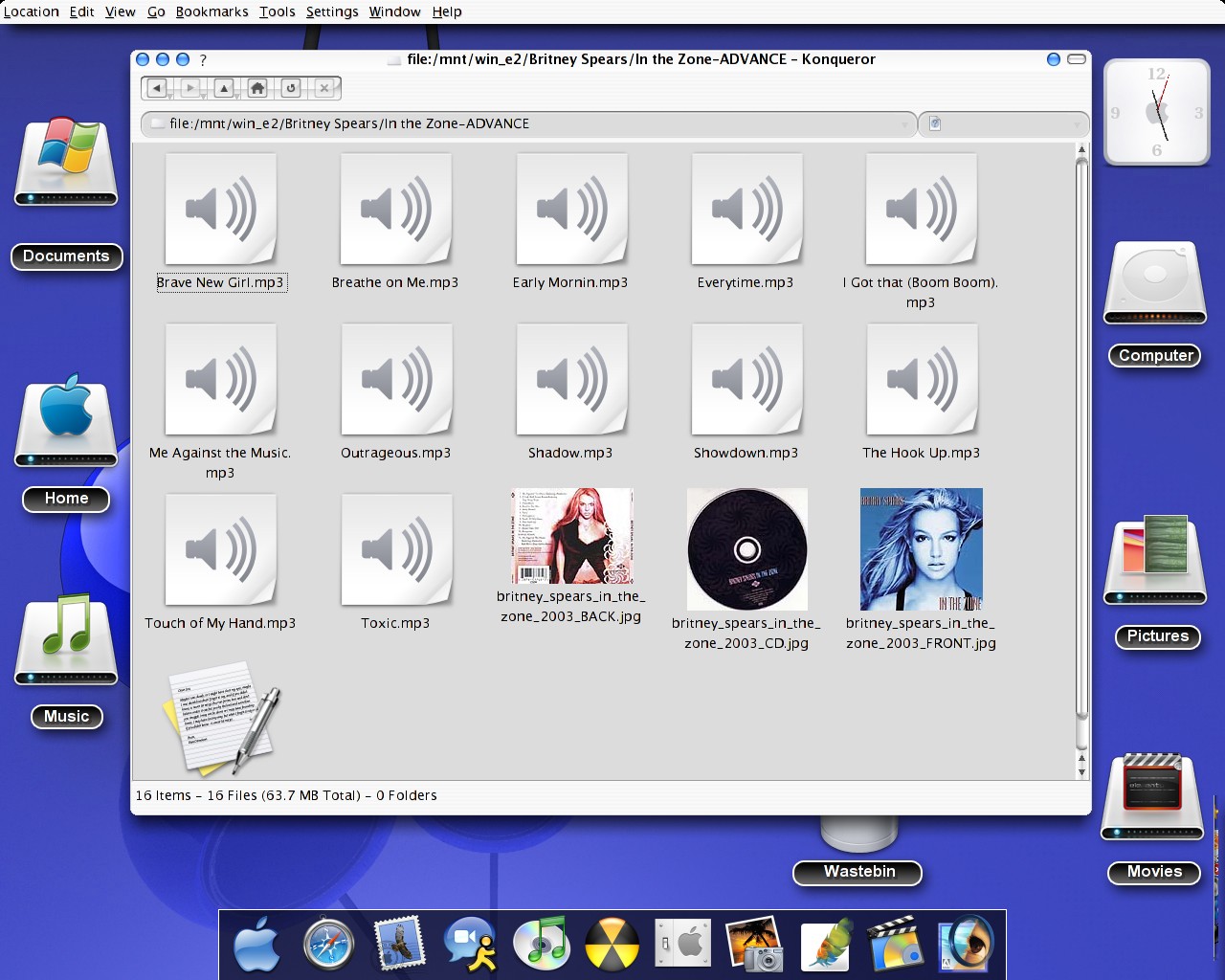The image size is (1225, 980).
Task: Reload the folder view
Action: coord(291,88)
